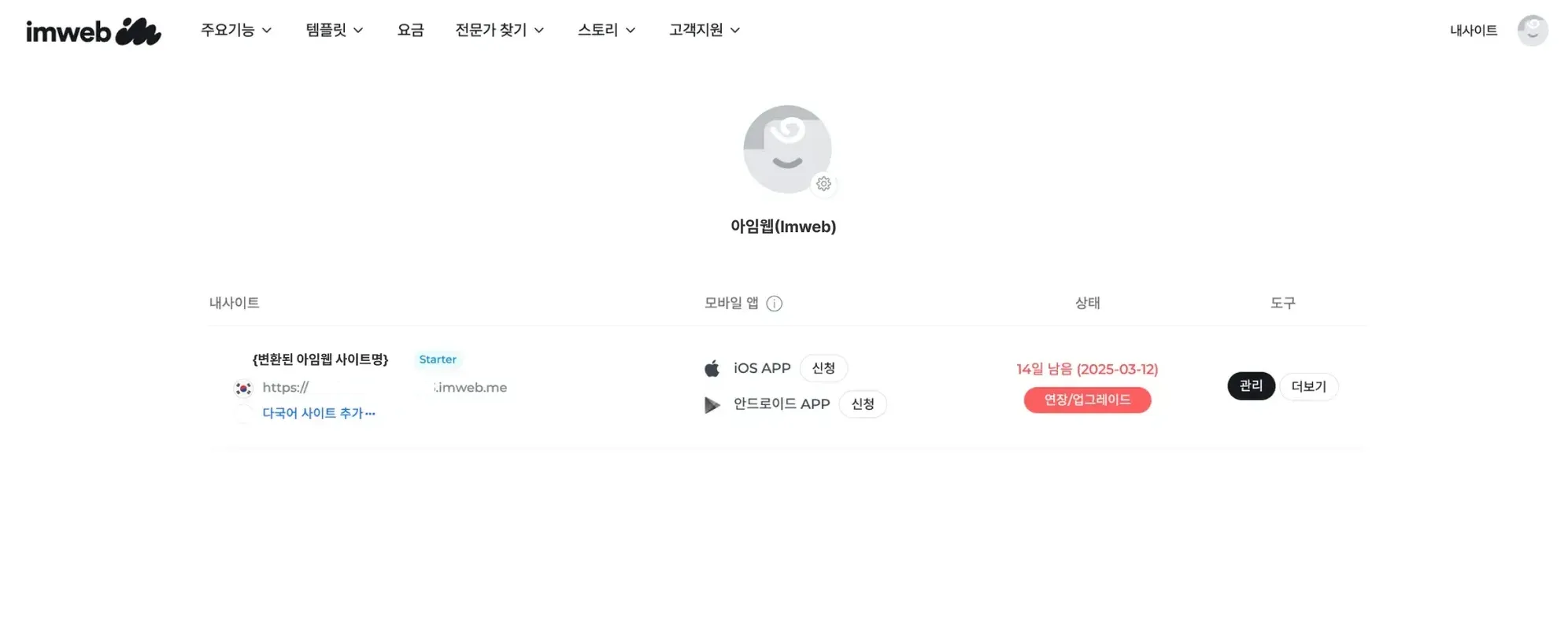This screenshot has width=1568, height=634.
Task: Click the mobile app info icon
Action: click(x=775, y=304)
